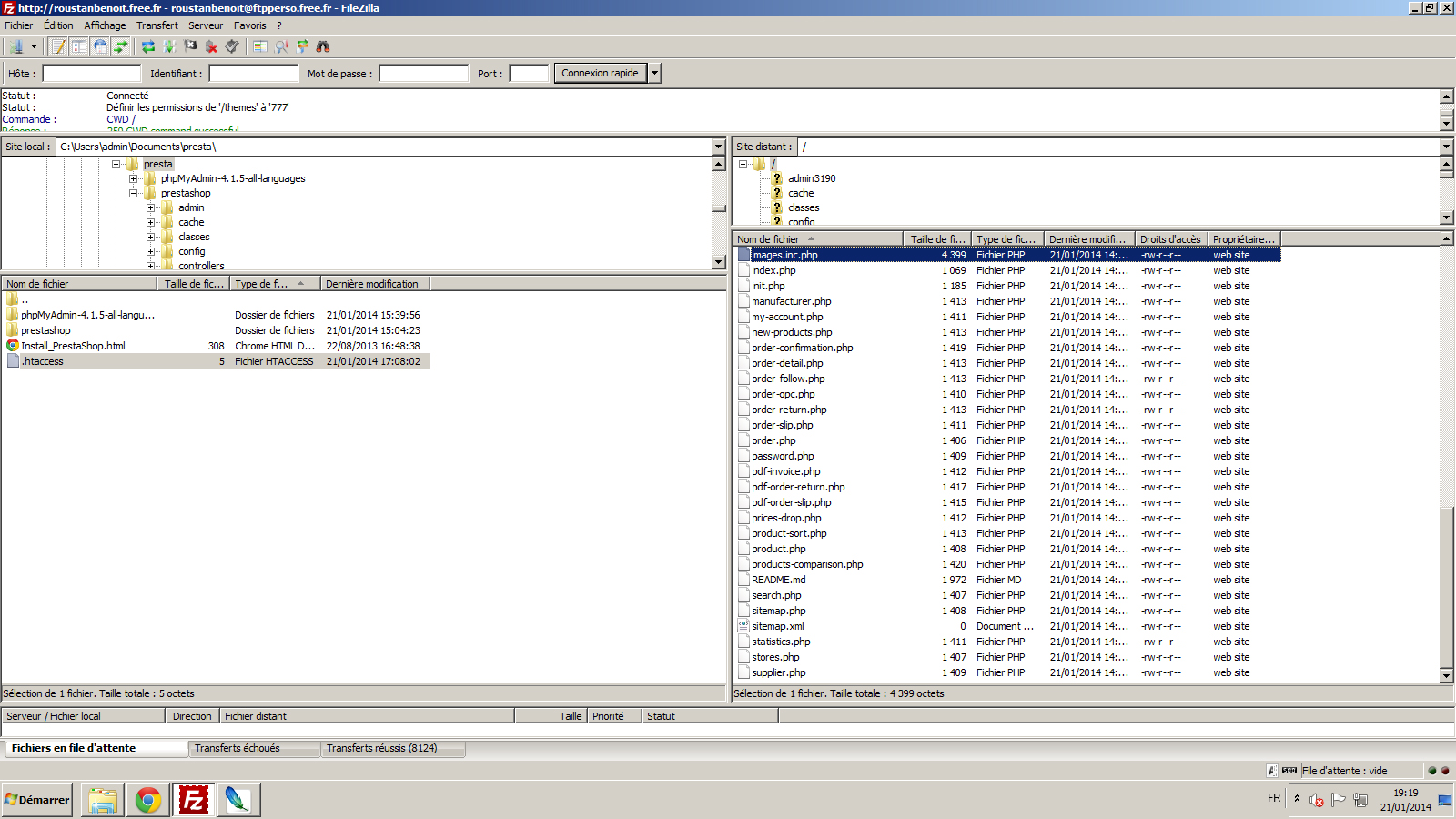Switch to Transferts réussis (8124) tab
The width and height of the screenshot is (1456, 819).
click(x=393, y=749)
